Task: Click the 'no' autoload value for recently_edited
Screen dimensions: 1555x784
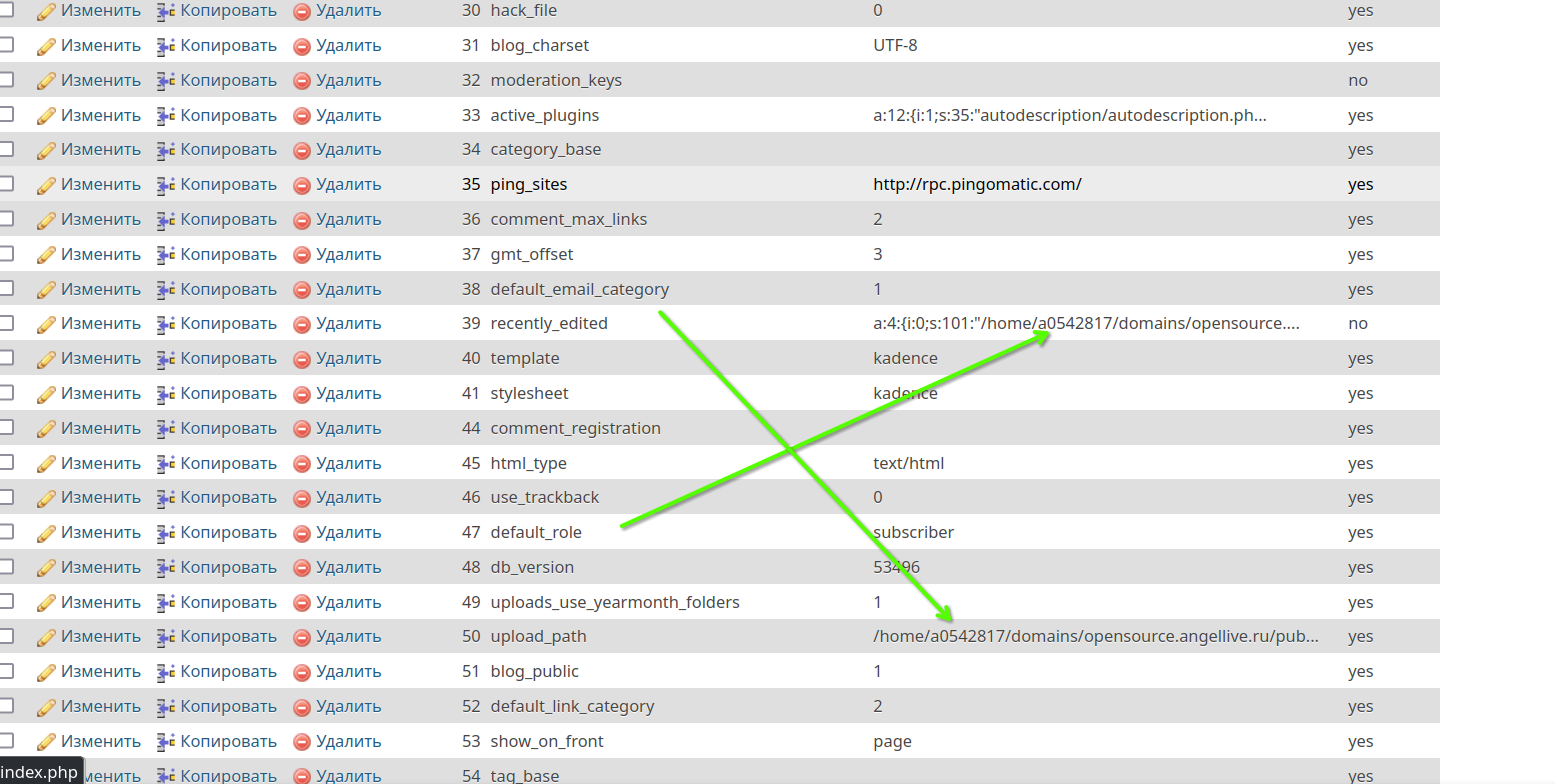Action: coord(1357,324)
